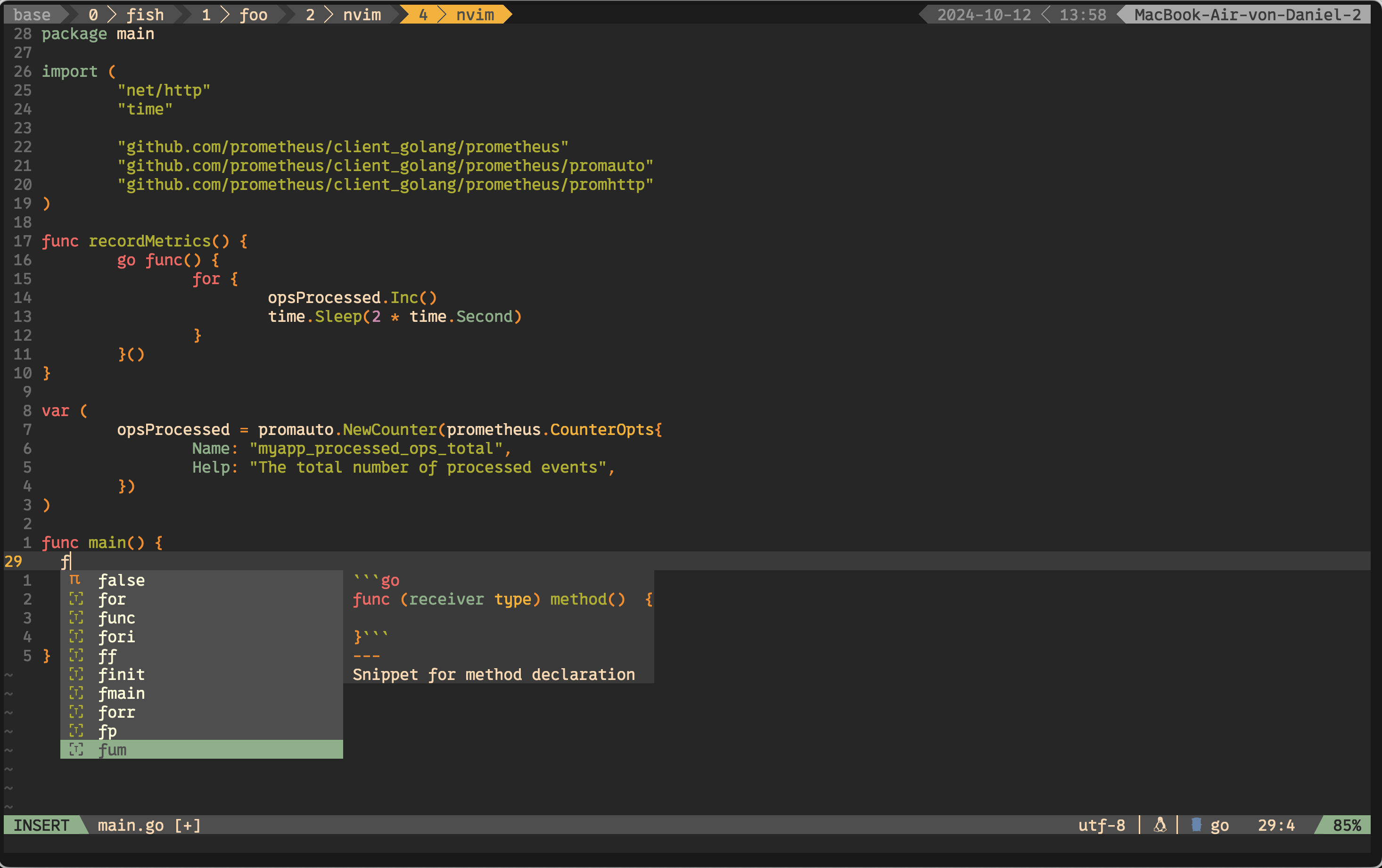
Task: Click the snippet icon beside finit
Action: pos(76,674)
